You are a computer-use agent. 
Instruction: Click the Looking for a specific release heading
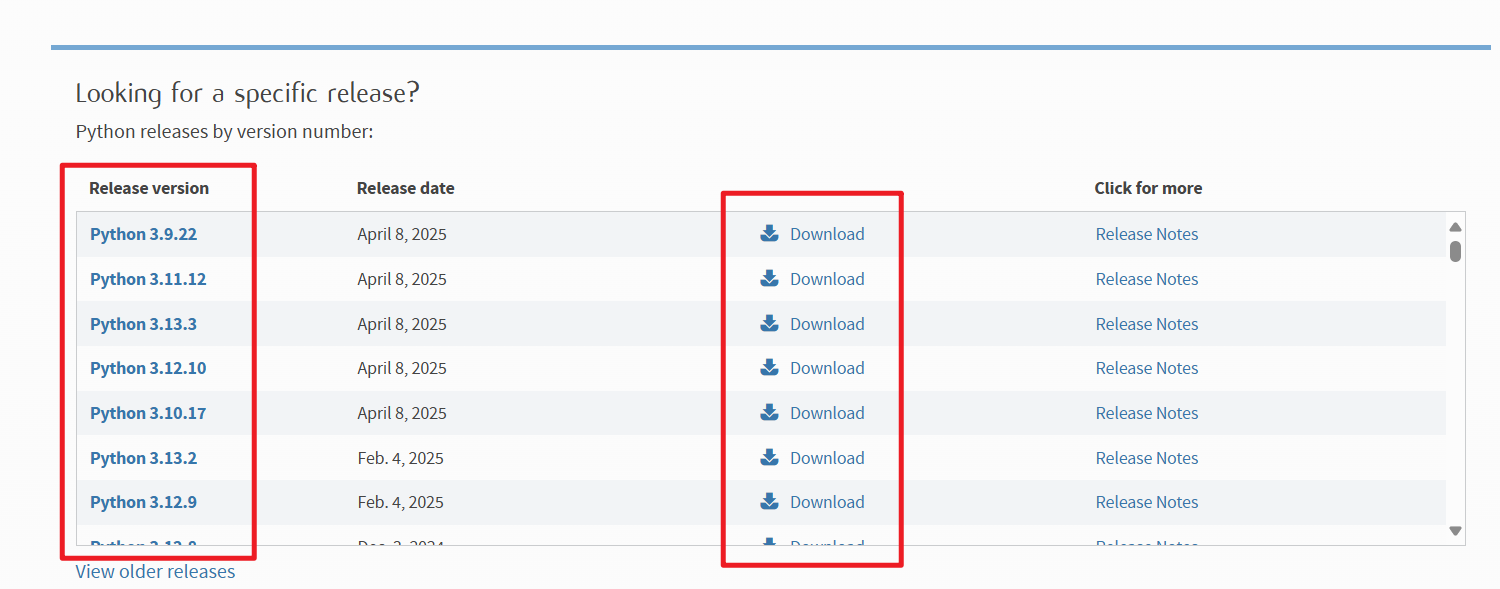pos(247,94)
